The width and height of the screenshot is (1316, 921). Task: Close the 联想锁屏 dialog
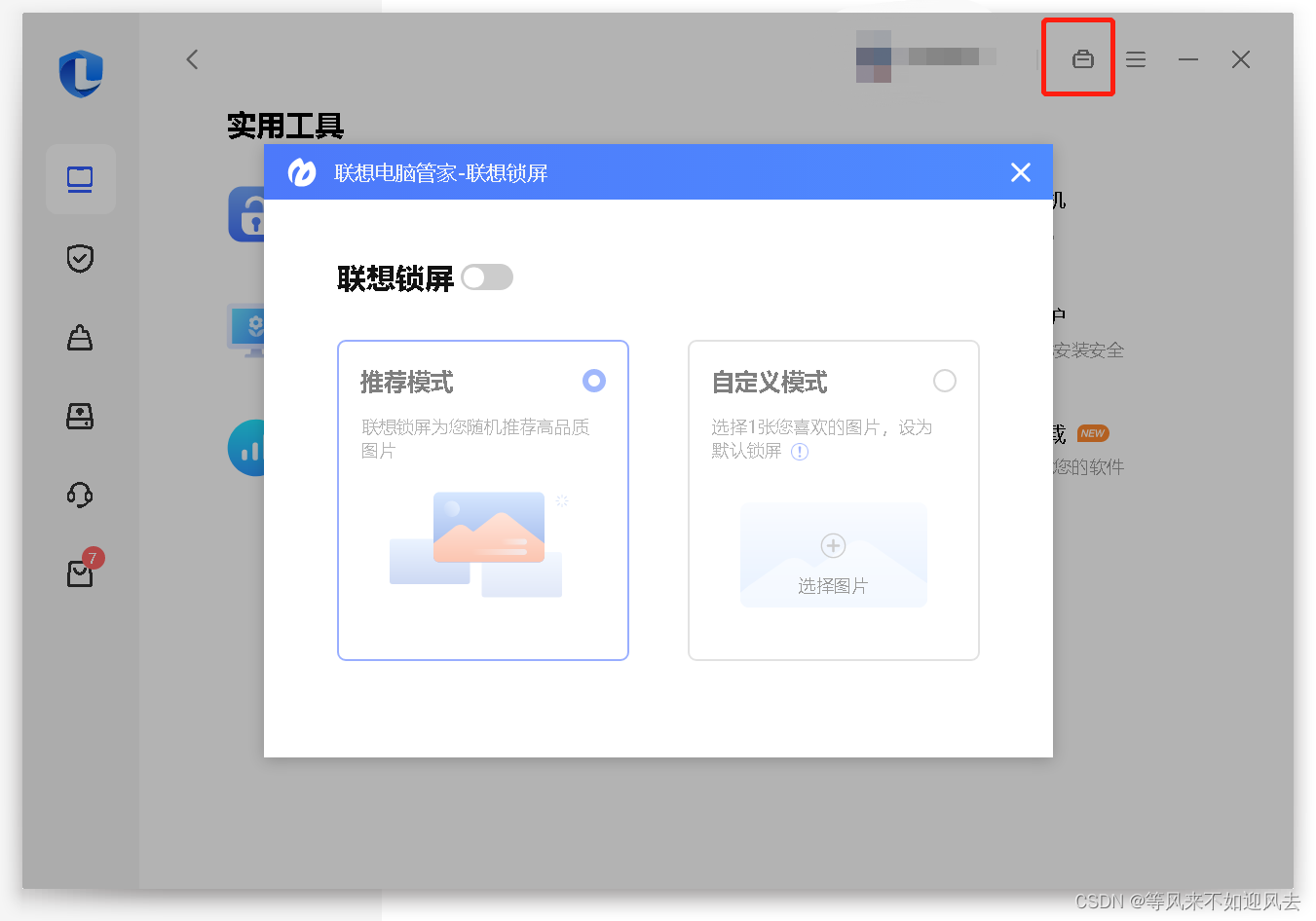tap(1021, 172)
